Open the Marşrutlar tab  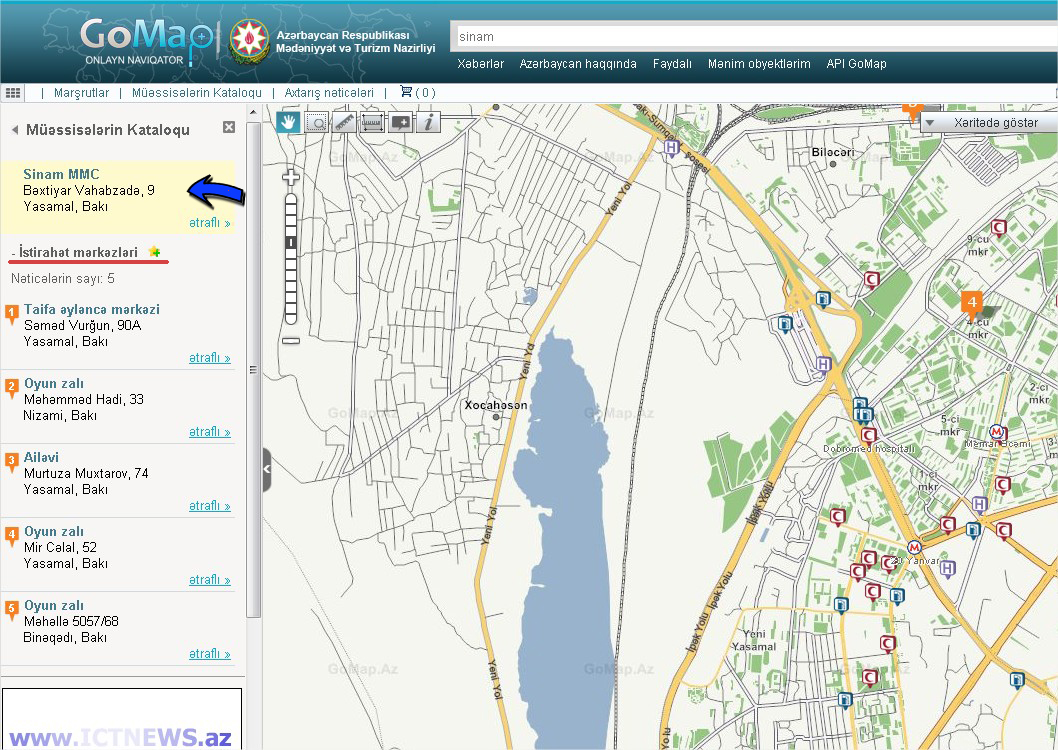coord(81,93)
